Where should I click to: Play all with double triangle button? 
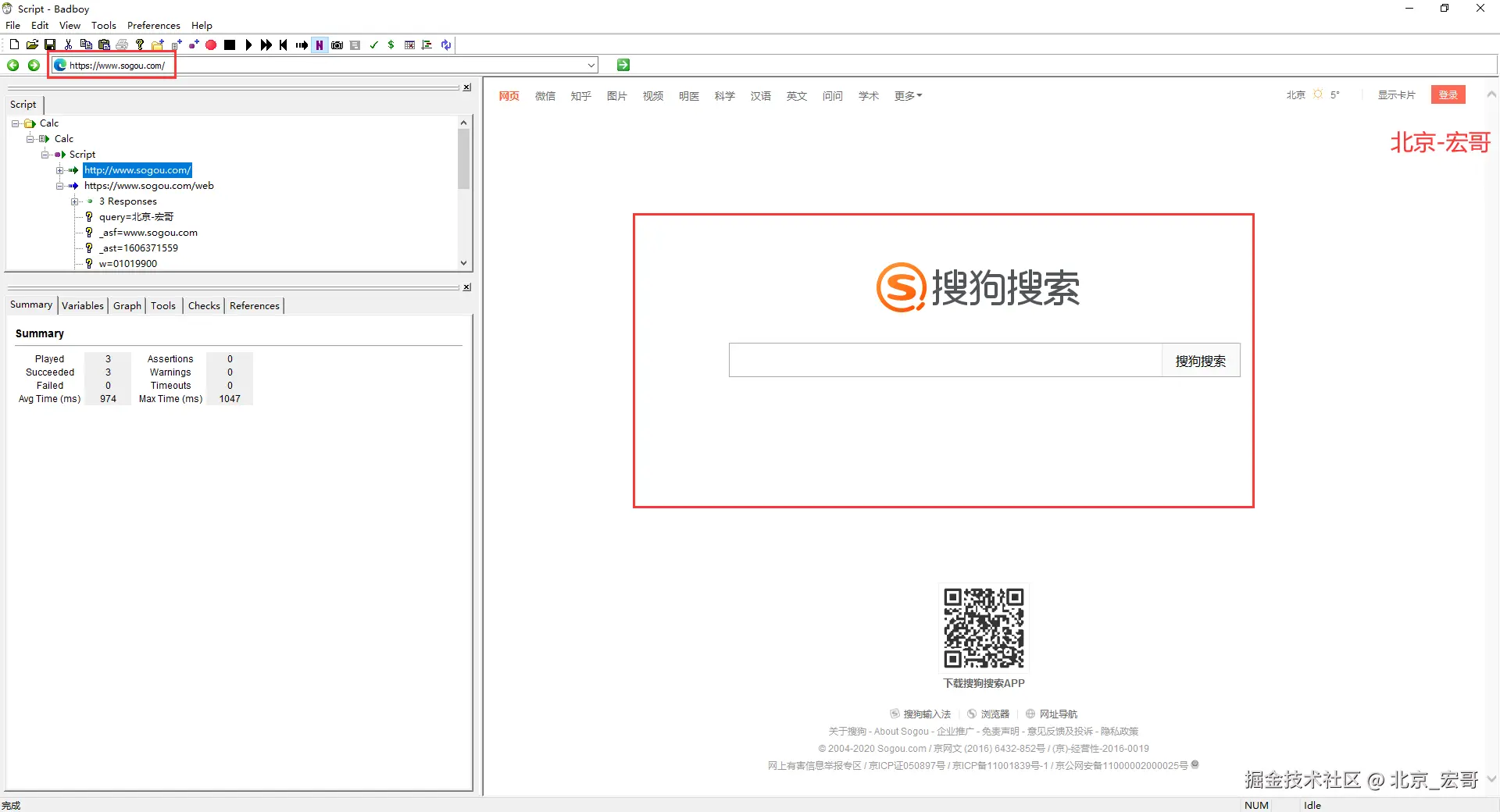click(266, 45)
